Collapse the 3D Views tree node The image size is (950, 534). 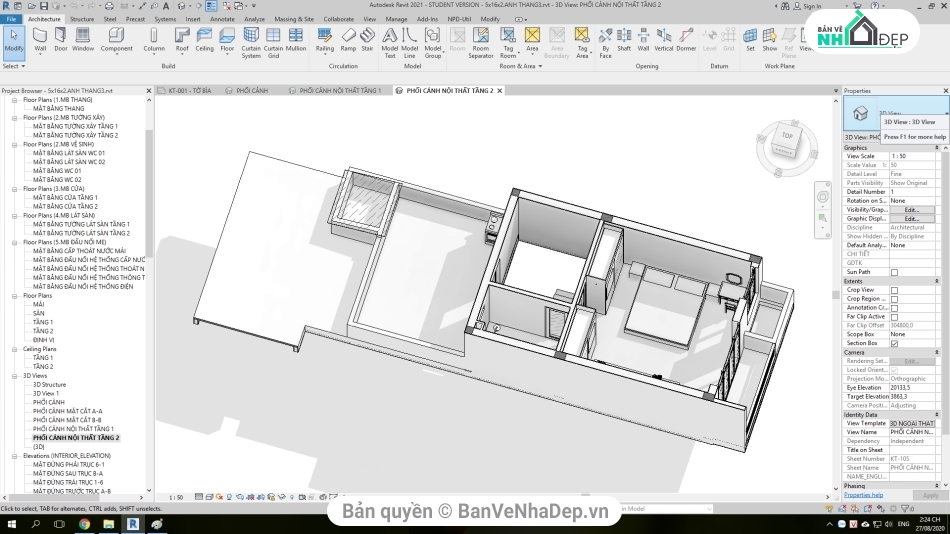click(x=15, y=376)
